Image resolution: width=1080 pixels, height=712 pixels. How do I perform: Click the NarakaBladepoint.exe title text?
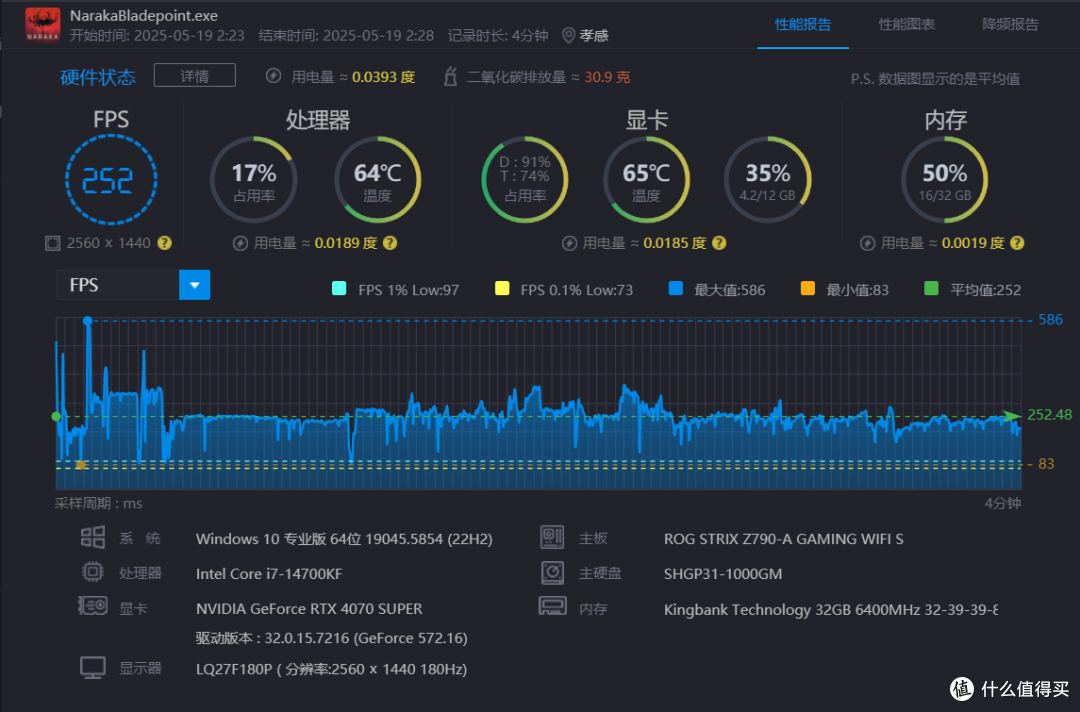144,15
